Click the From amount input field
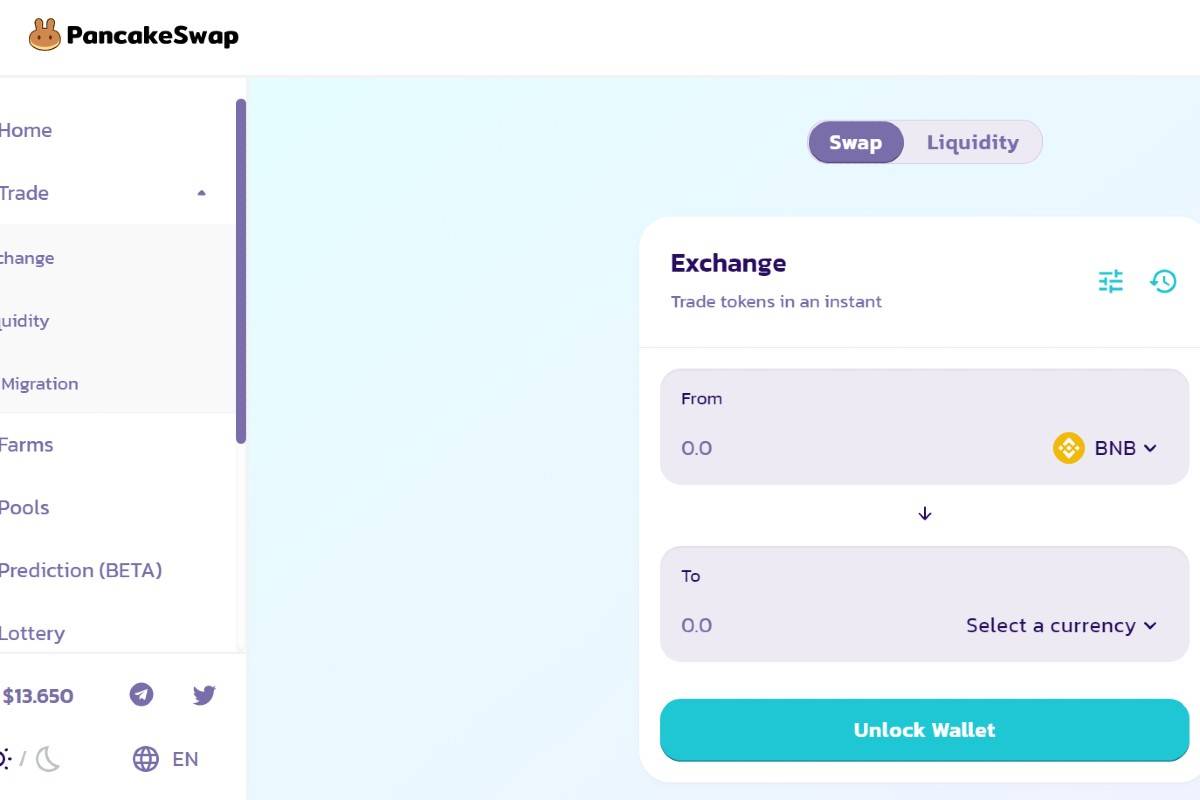Screen dimensions: 1200x800 (x=850, y=448)
